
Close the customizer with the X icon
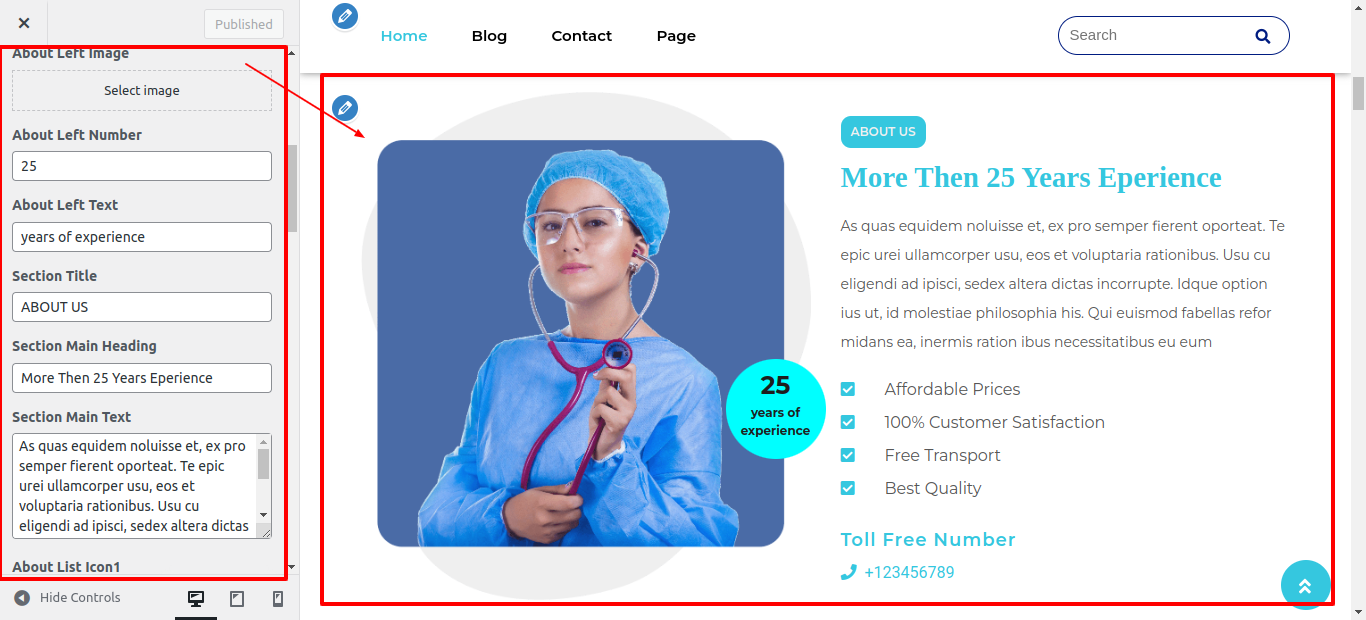coord(24,23)
